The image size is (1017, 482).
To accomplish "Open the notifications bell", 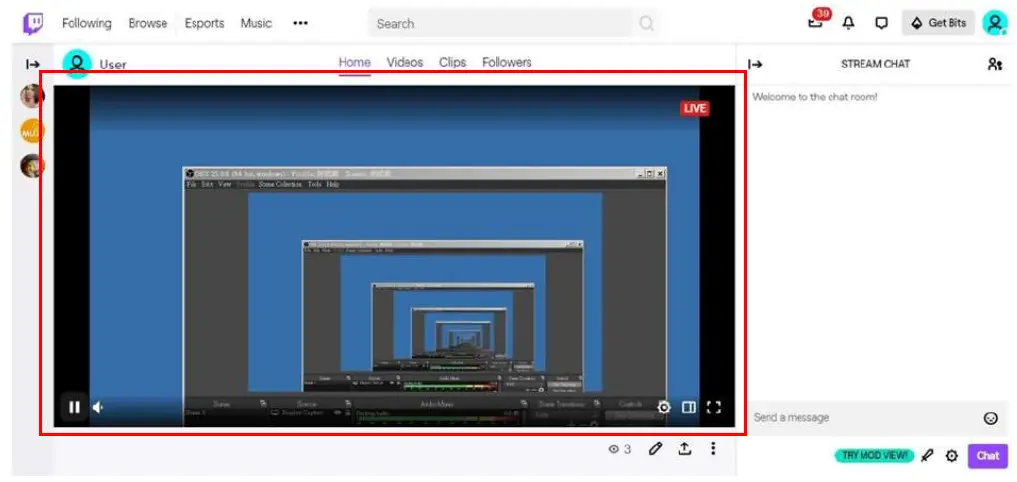I will coord(848,23).
